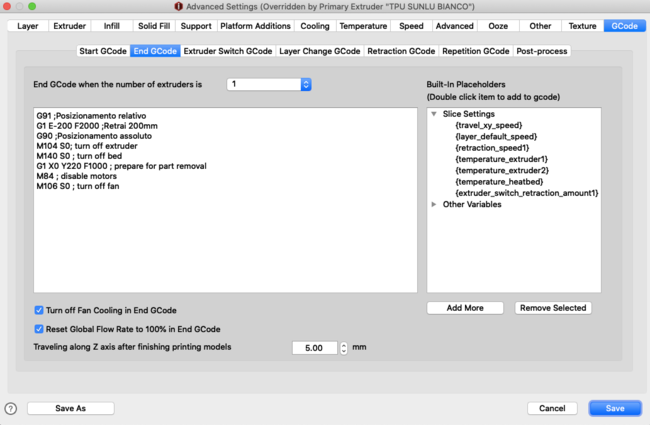Click the Cancel button
Image resolution: width=650 pixels, height=425 pixels.
coord(552,408)
